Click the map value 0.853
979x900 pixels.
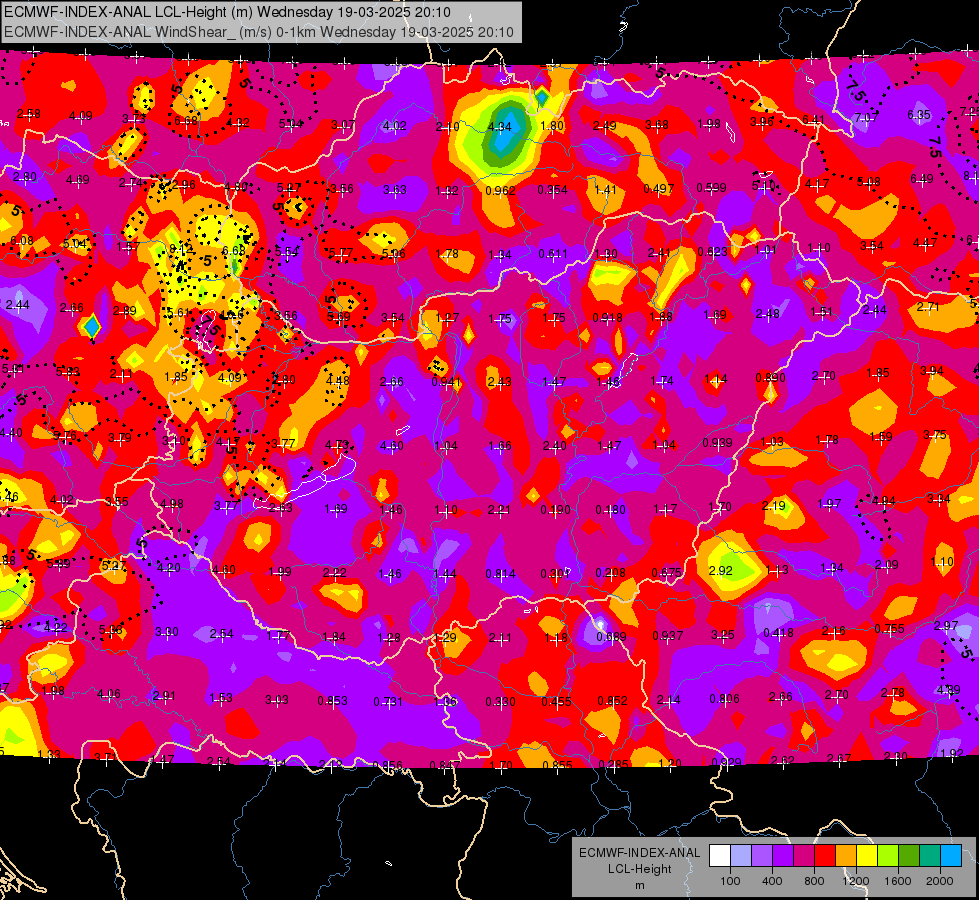[x=332, y=701]
